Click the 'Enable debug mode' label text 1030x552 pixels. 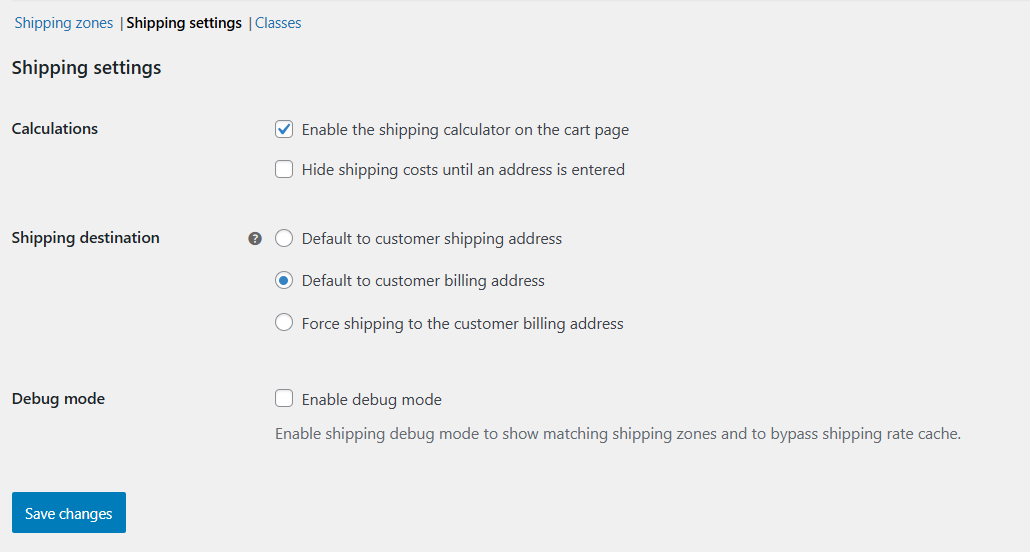coord(372,400)
